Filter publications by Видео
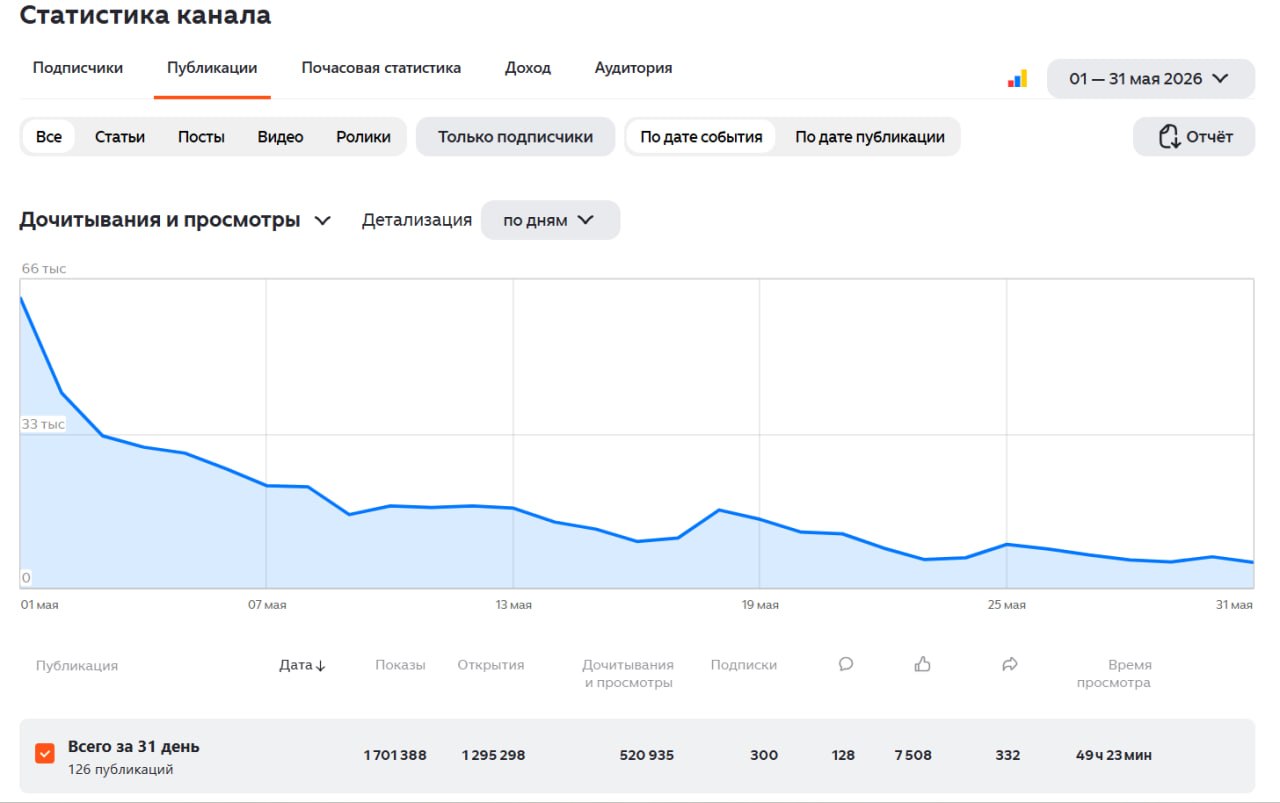The height and width of the screenshot is (803, 1280). [280, 137]
